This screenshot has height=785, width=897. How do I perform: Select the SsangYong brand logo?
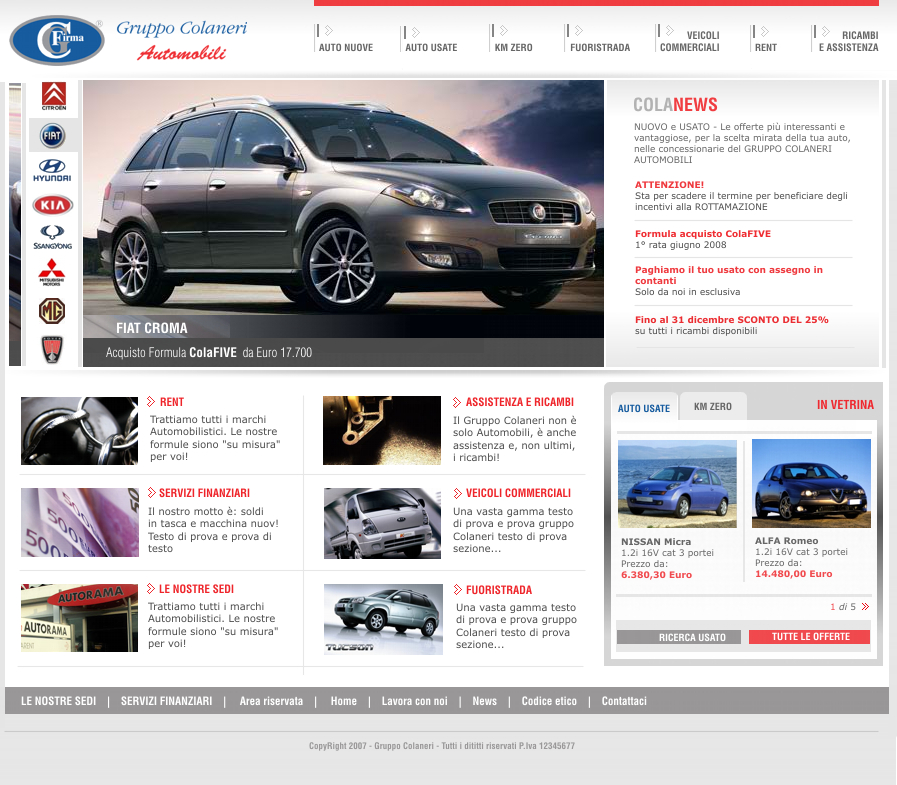pos(53,237)
